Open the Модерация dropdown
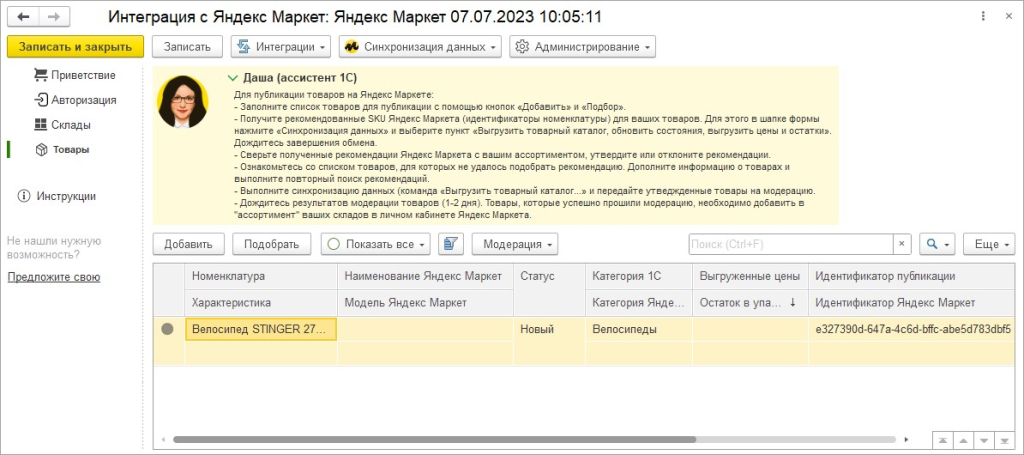 (x=515, y=244)
